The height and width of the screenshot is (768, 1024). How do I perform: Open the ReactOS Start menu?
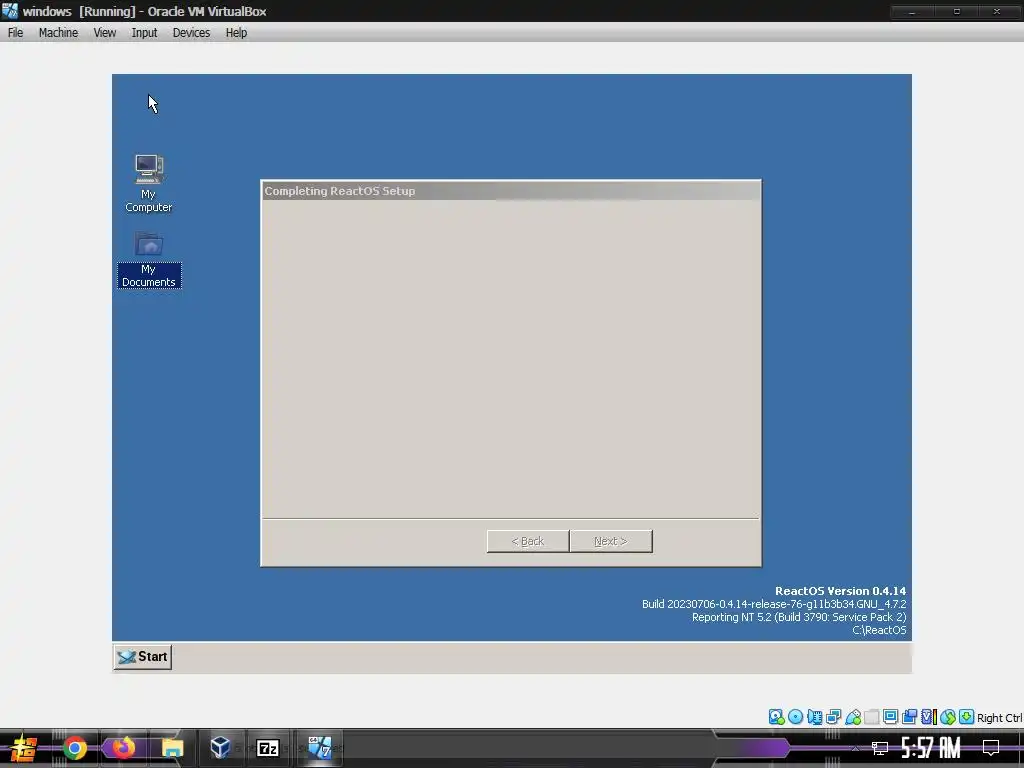pos(143,657)
